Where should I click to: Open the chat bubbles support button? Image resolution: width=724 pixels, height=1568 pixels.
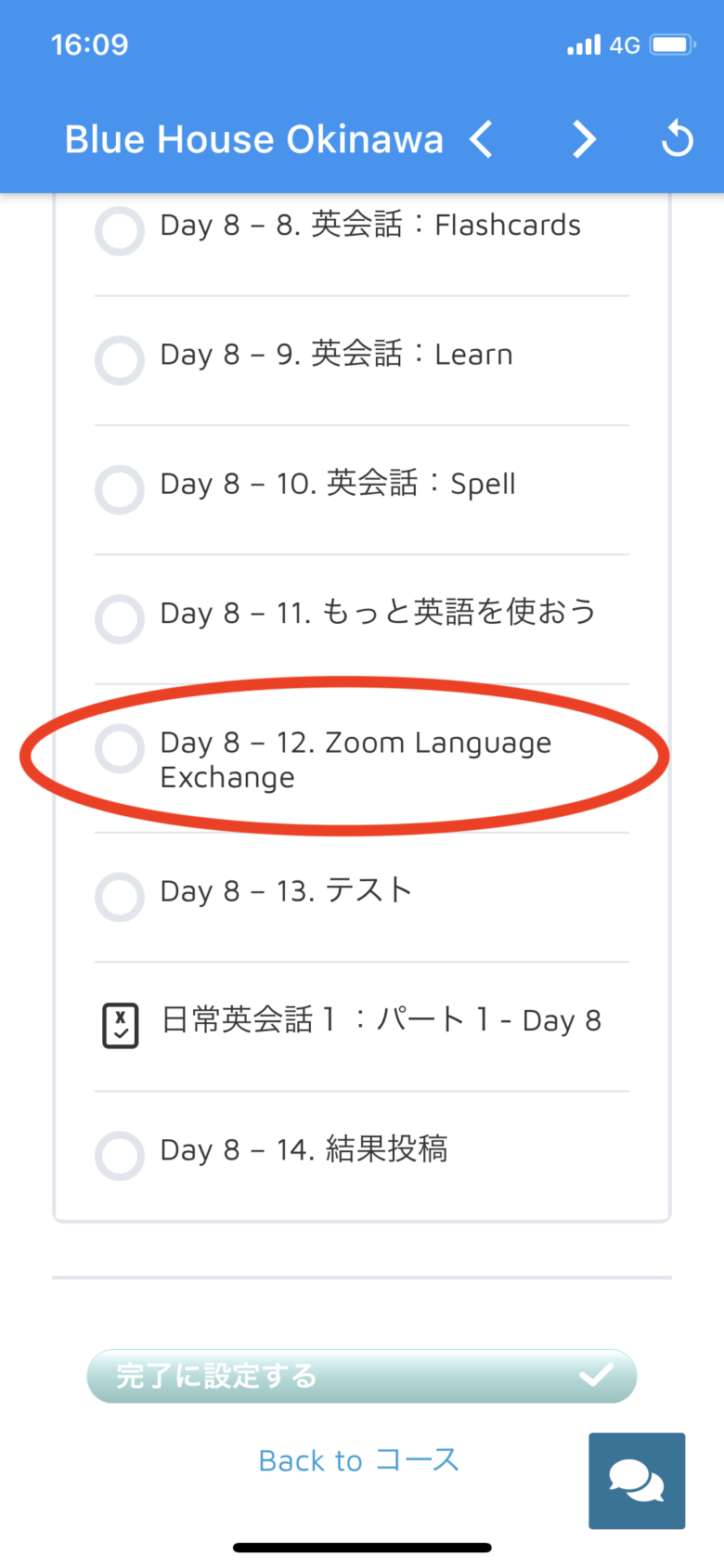click(x=637, y=1480)
